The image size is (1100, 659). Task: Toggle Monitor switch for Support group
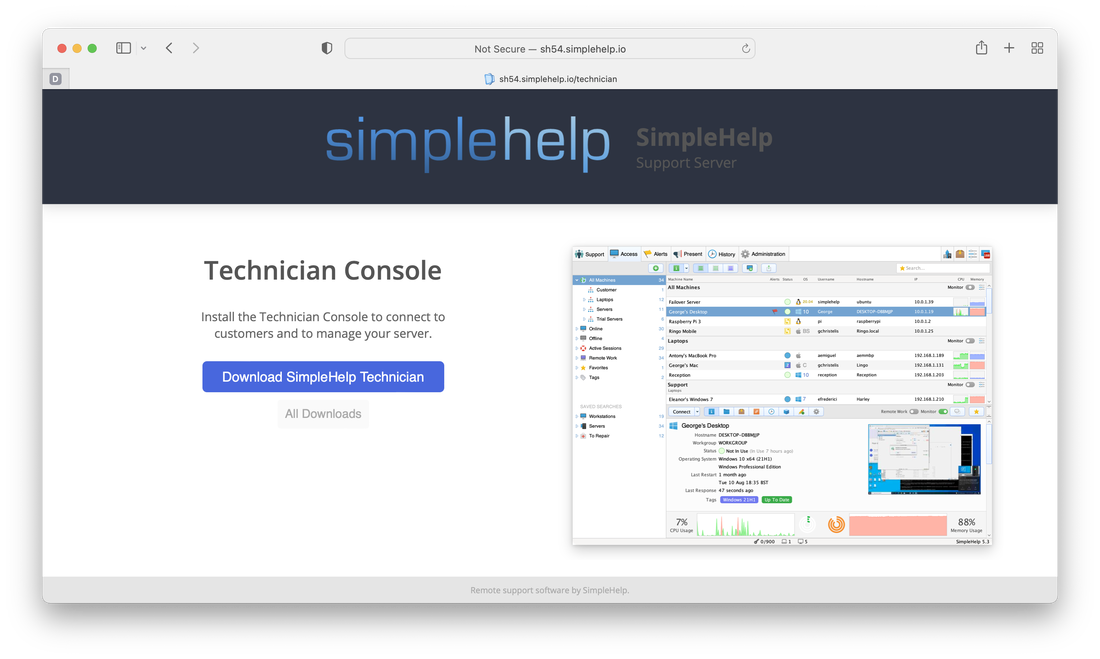(970, 385)
